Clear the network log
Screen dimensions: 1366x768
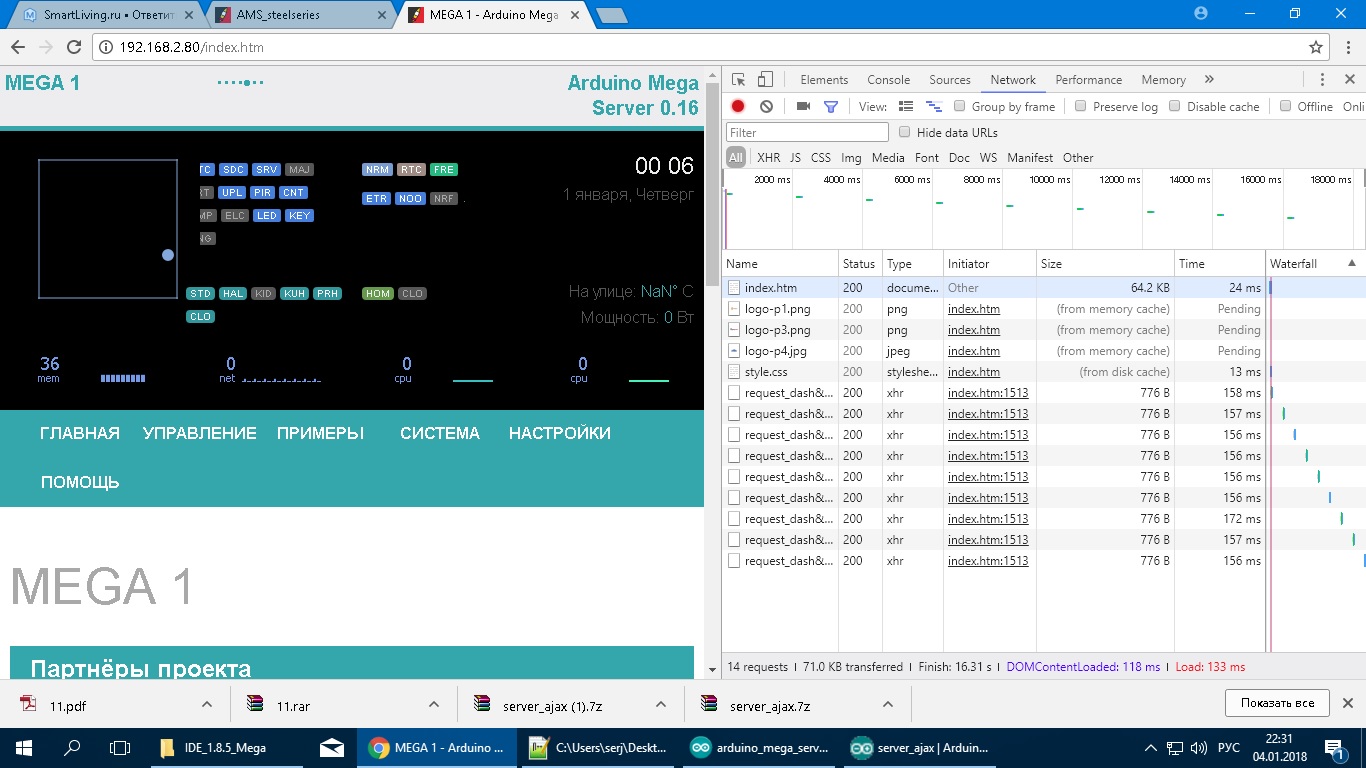[766, 106]
